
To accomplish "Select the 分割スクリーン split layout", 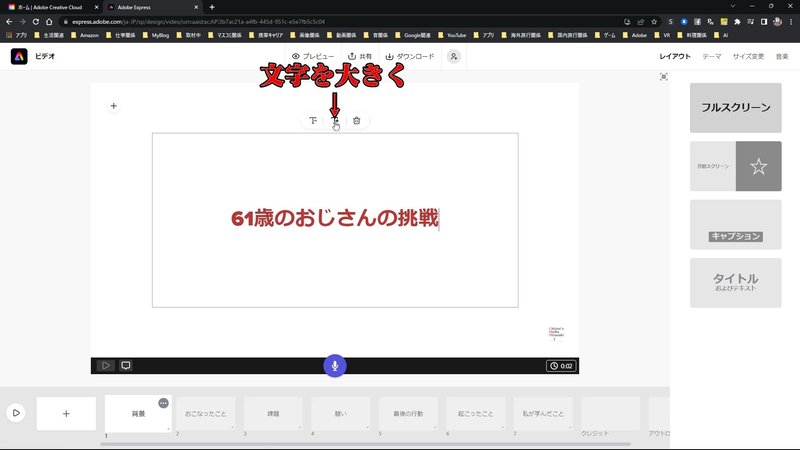I will 735,166.
